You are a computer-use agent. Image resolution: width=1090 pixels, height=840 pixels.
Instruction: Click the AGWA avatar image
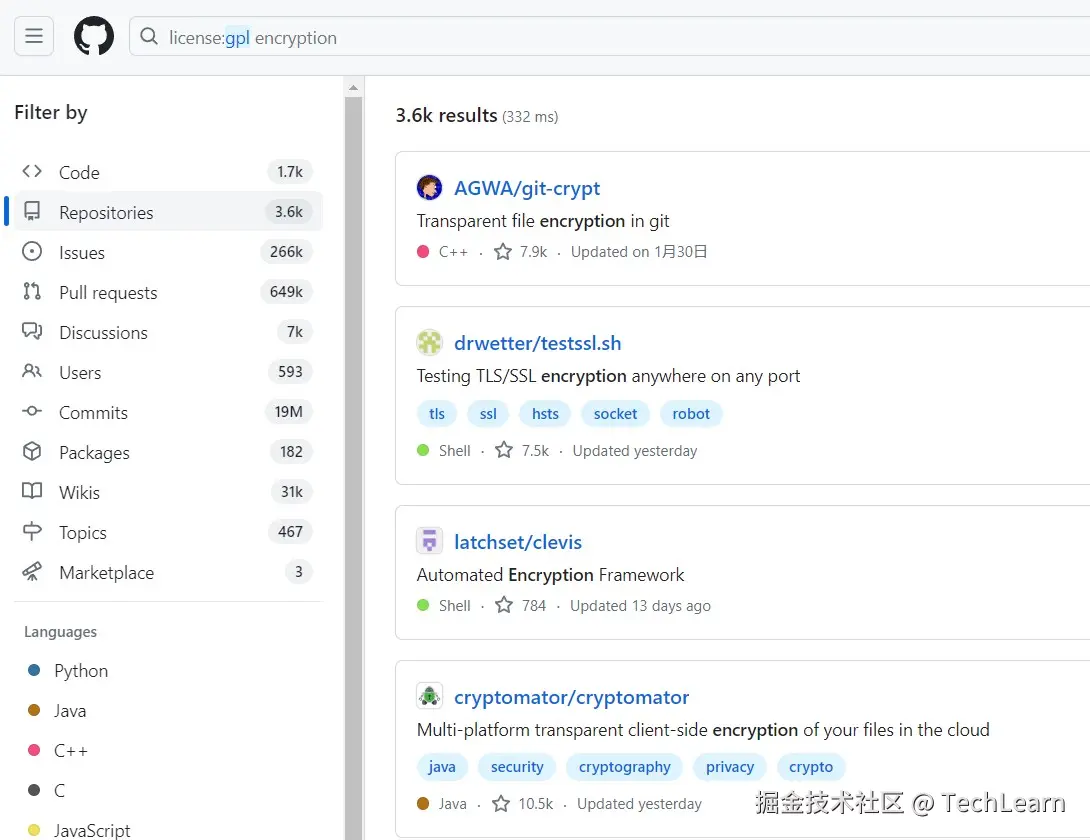click(x=429, y=187)
